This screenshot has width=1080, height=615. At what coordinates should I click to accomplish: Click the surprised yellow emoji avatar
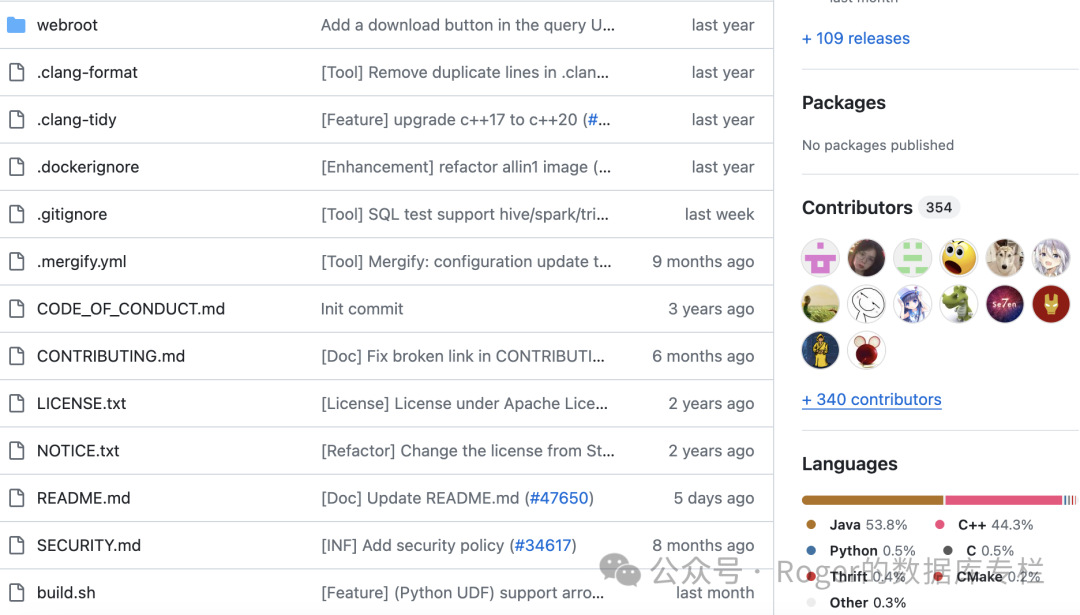[959, 258]
